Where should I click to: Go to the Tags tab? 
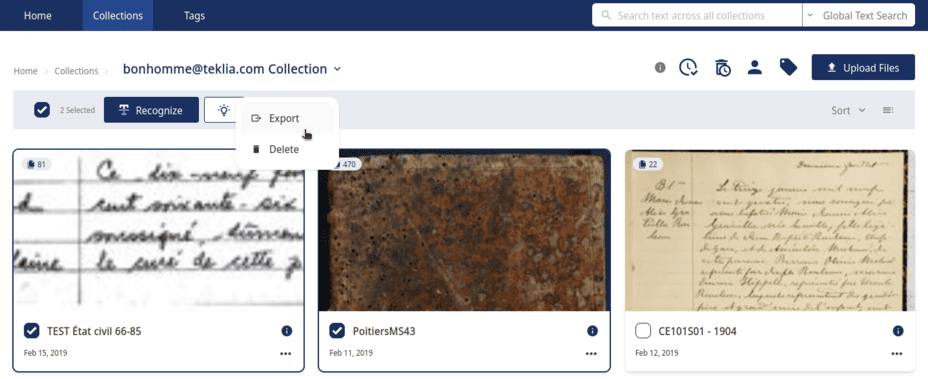[194, 15]
